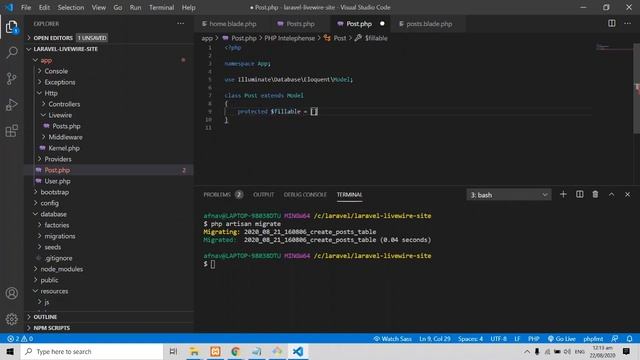
Task: Open the Selection menu
Action: click(x=71, y=7)
